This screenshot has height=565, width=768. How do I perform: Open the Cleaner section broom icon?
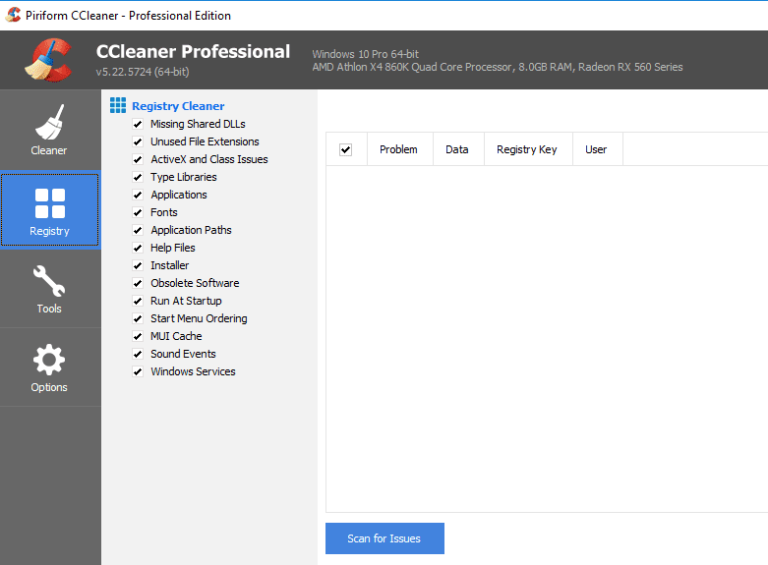[49, 122]
